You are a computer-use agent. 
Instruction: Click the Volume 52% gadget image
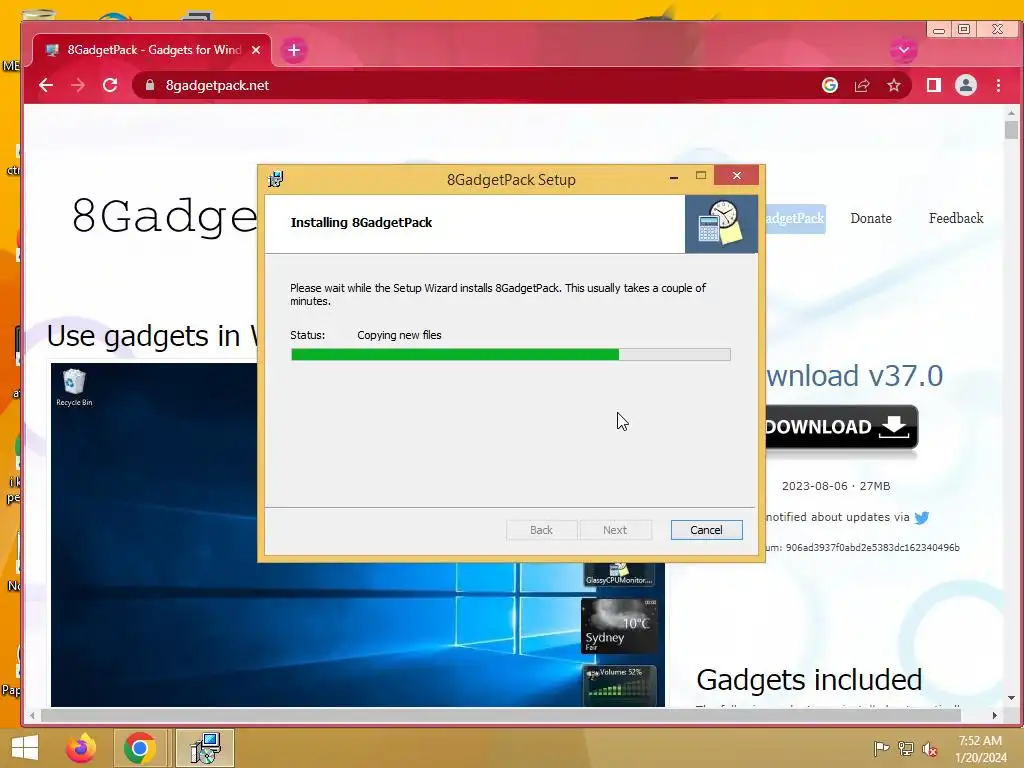click(618, 685)
